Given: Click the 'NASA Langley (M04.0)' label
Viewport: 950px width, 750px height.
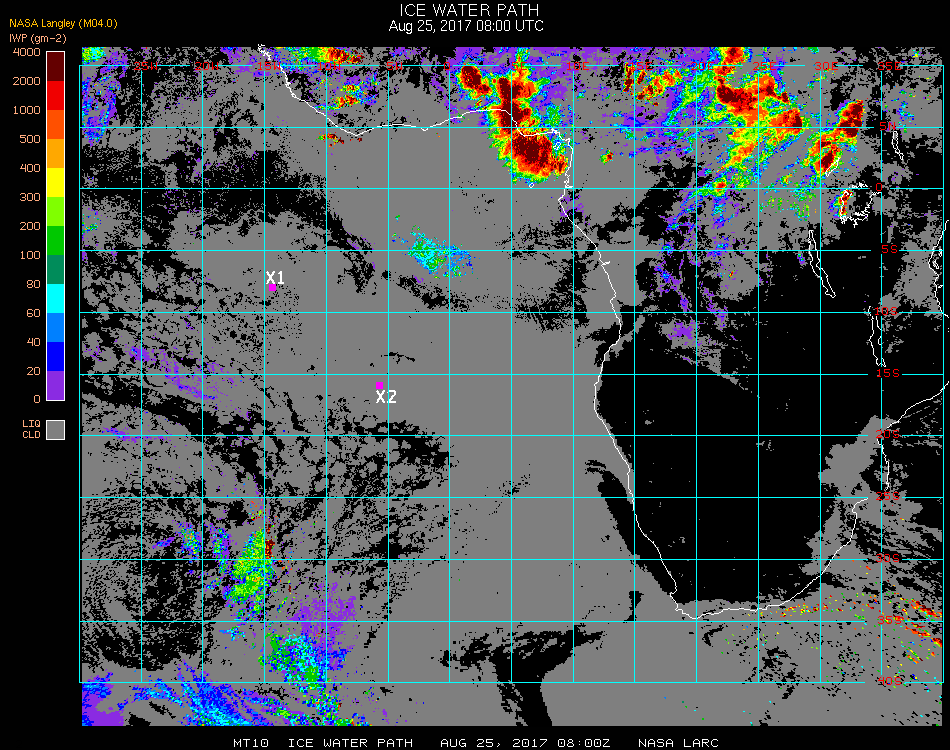Looking at the screenshot, I should click(x=63, y=24).
